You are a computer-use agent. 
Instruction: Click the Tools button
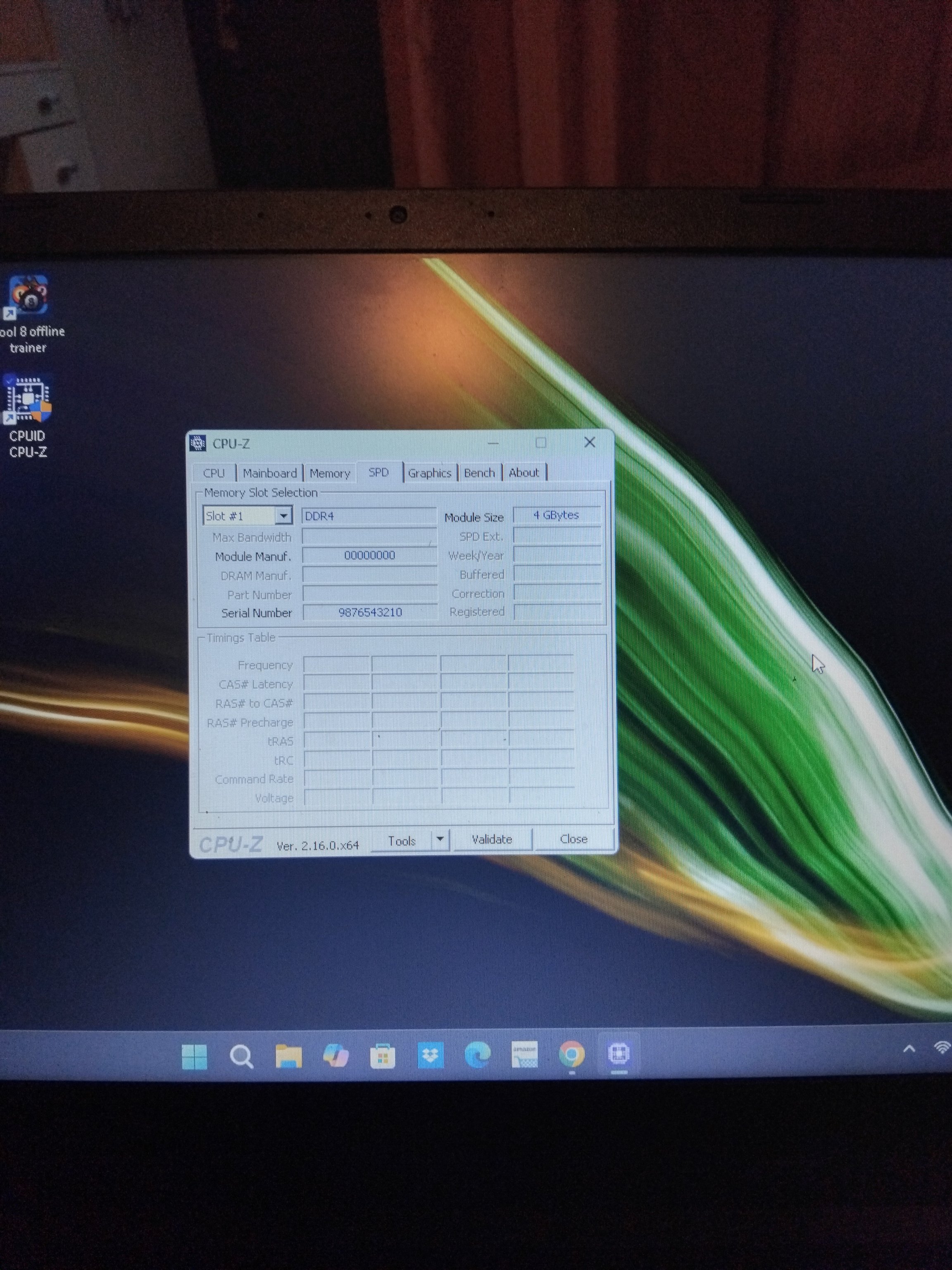pos(402,840)
